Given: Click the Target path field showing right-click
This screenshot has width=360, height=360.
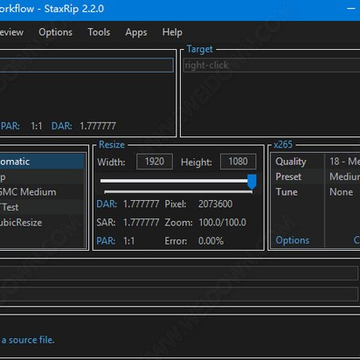Looking at the screenshot, I should (x=271, y=65).
